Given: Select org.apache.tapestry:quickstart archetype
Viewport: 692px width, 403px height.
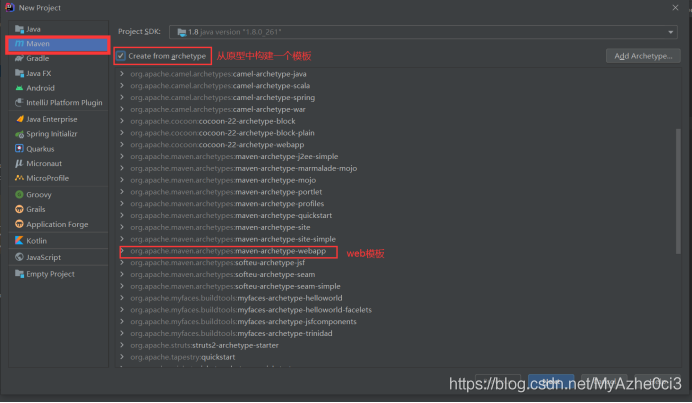Looking at the screenshot, I should (x=183, y=357).
